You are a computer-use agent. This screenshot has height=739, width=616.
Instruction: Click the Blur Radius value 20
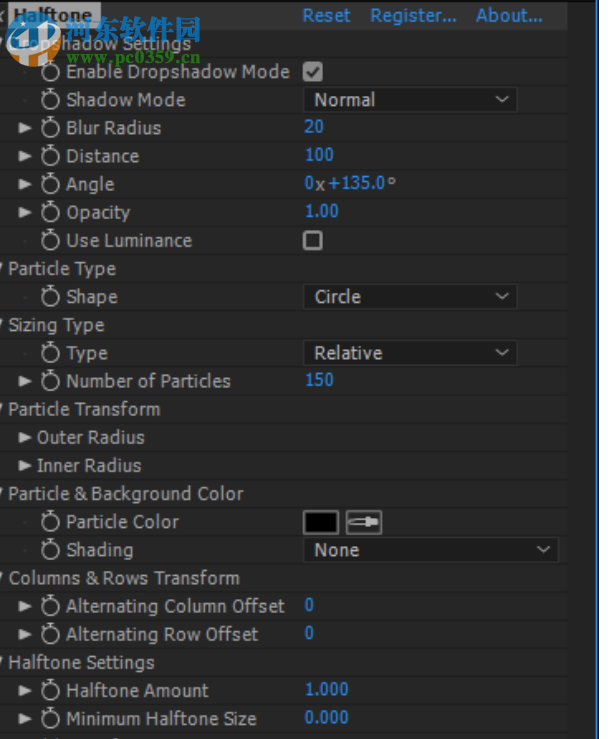(x=314, y=127)
